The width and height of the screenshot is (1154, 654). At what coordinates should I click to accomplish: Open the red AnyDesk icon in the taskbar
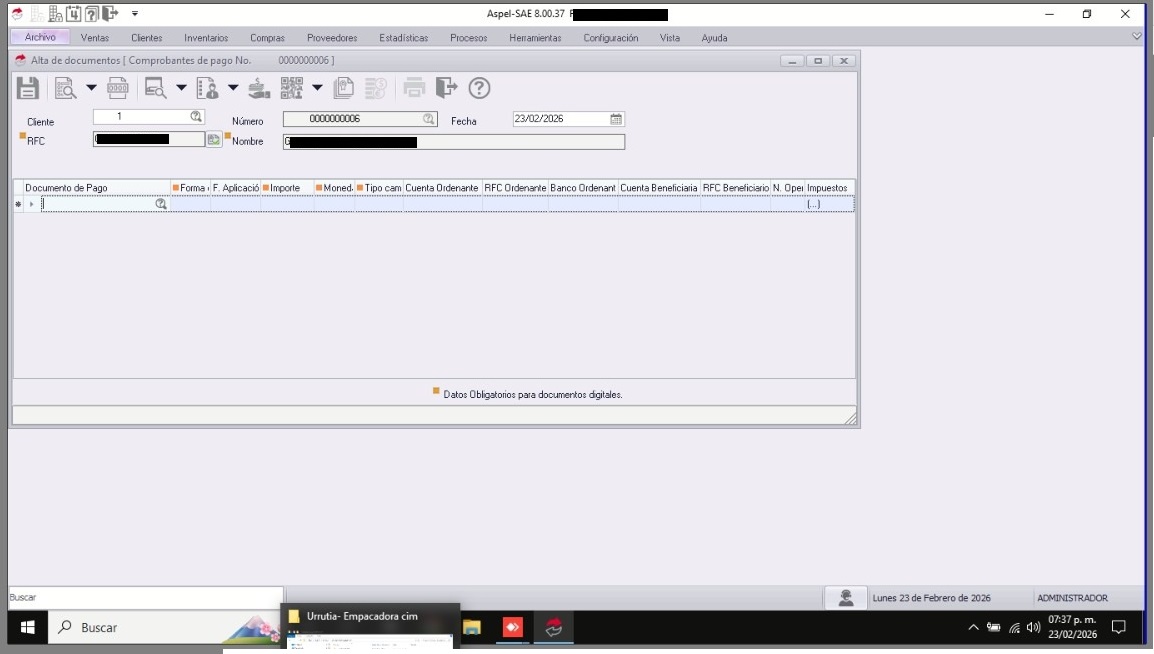pyautogui.click(x=512, y=628)
